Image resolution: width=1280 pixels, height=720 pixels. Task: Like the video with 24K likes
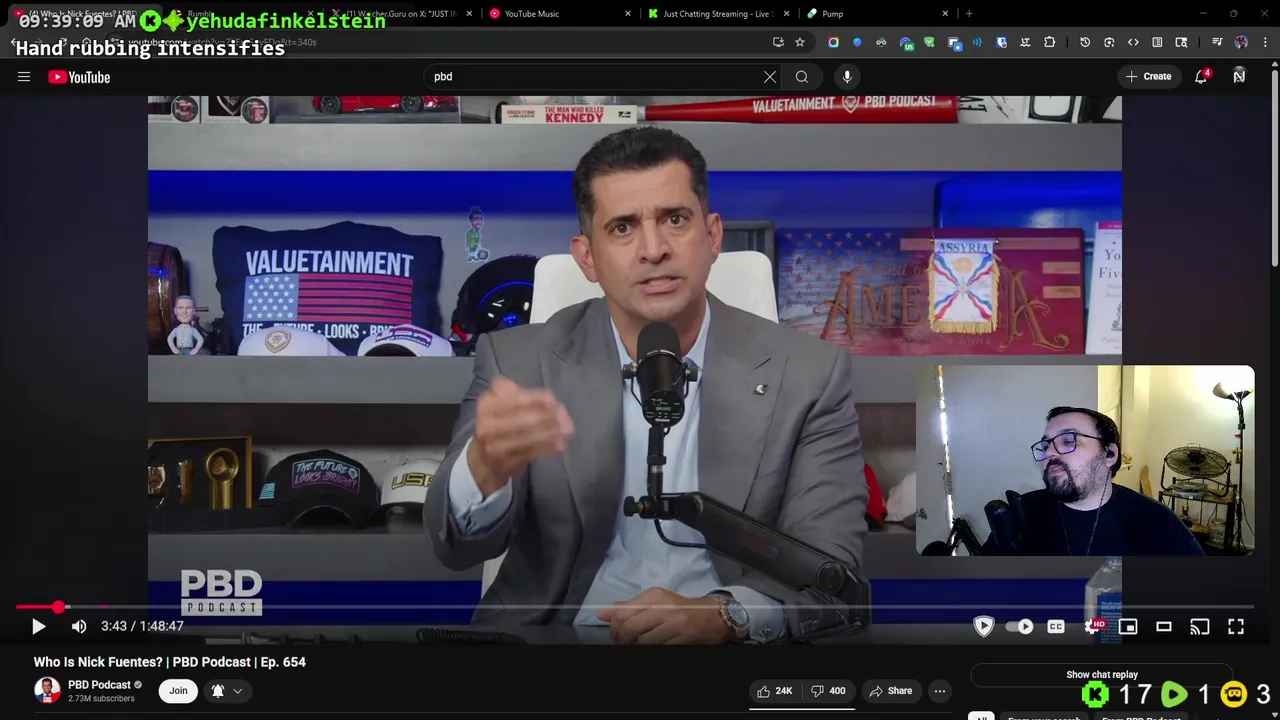pyautogui.click(x=775, y=691)
